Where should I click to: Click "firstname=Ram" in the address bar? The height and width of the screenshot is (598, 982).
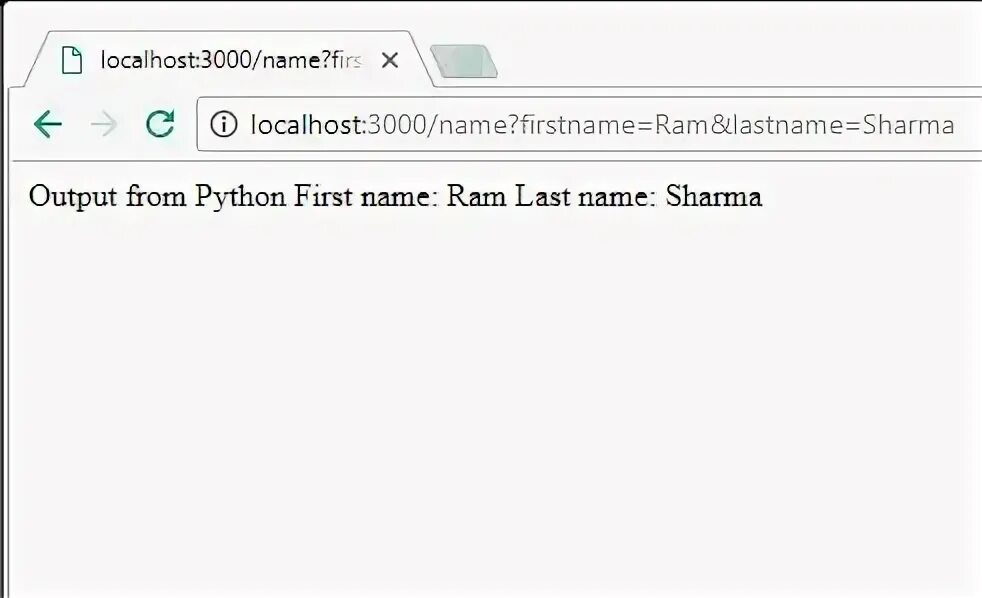[x=612, y=125]
